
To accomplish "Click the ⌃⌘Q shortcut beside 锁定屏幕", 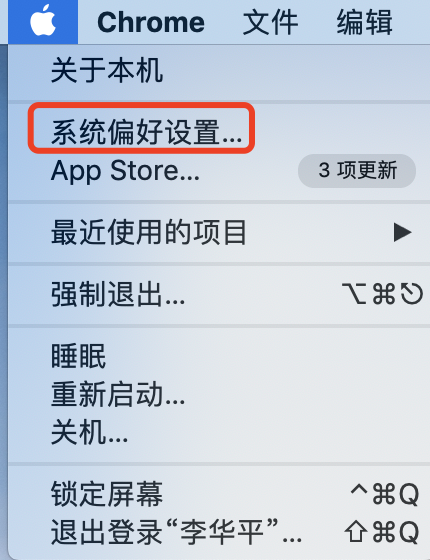I will coord(385,494).
